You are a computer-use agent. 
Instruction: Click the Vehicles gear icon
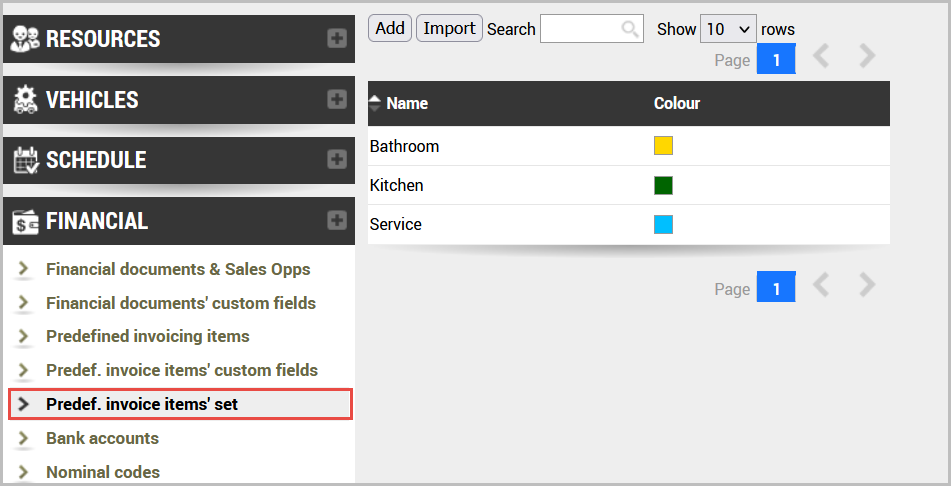(x=25, y=100)
